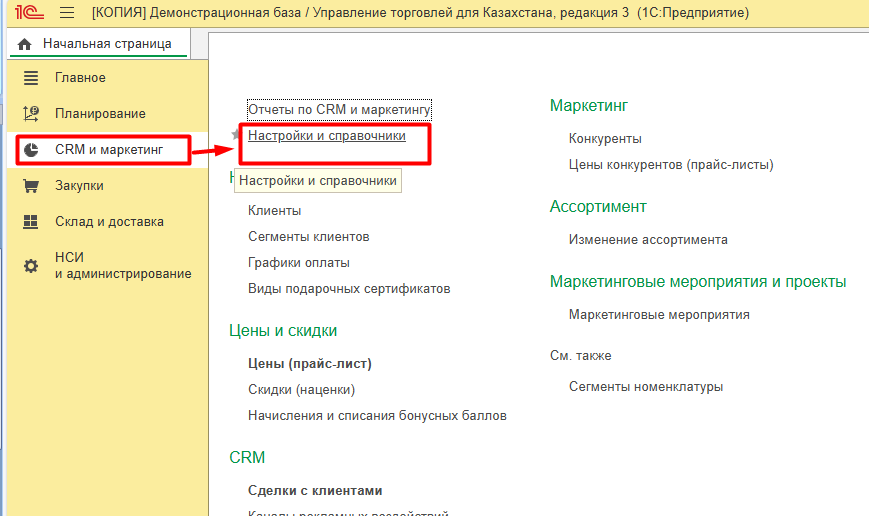Open Склад и доставка section icon
This screenshot has height=516, width=869.
coord(31,222)
